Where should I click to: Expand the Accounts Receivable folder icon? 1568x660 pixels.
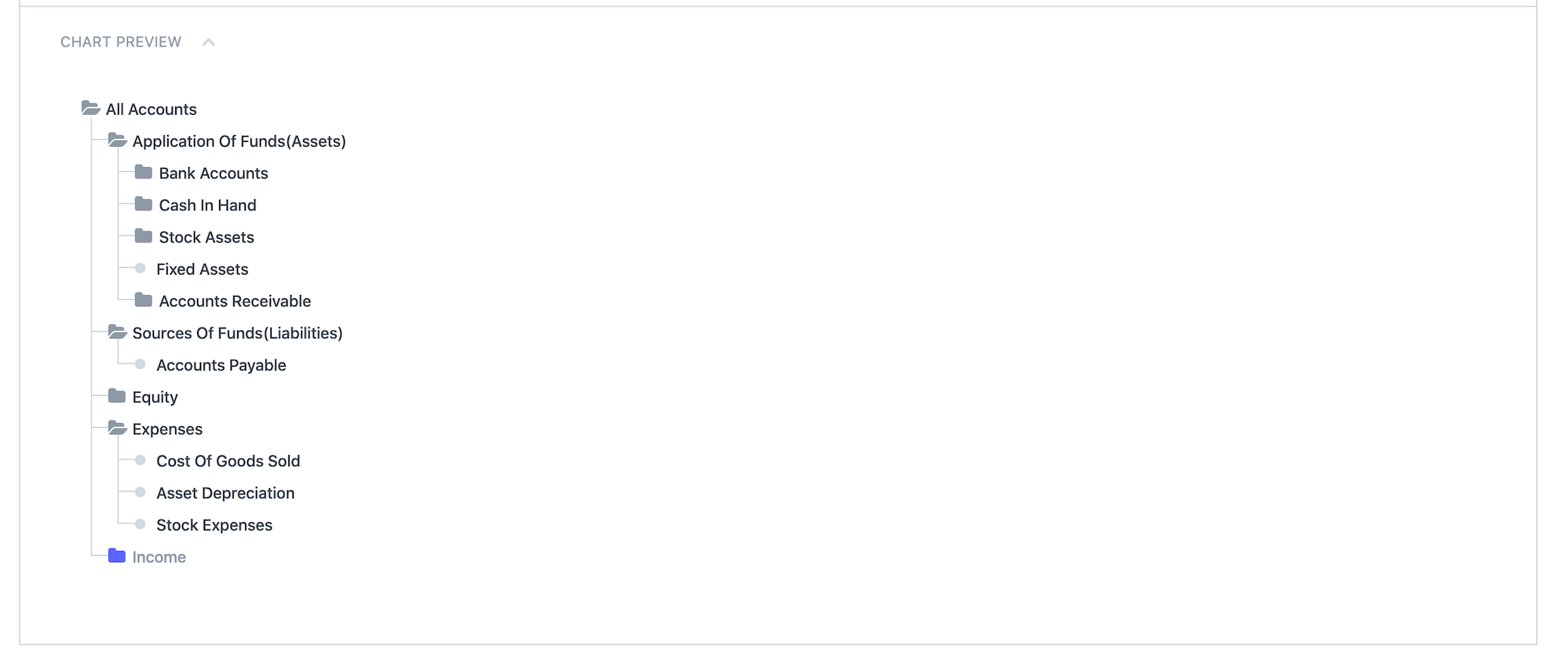(x=143, y=300)
